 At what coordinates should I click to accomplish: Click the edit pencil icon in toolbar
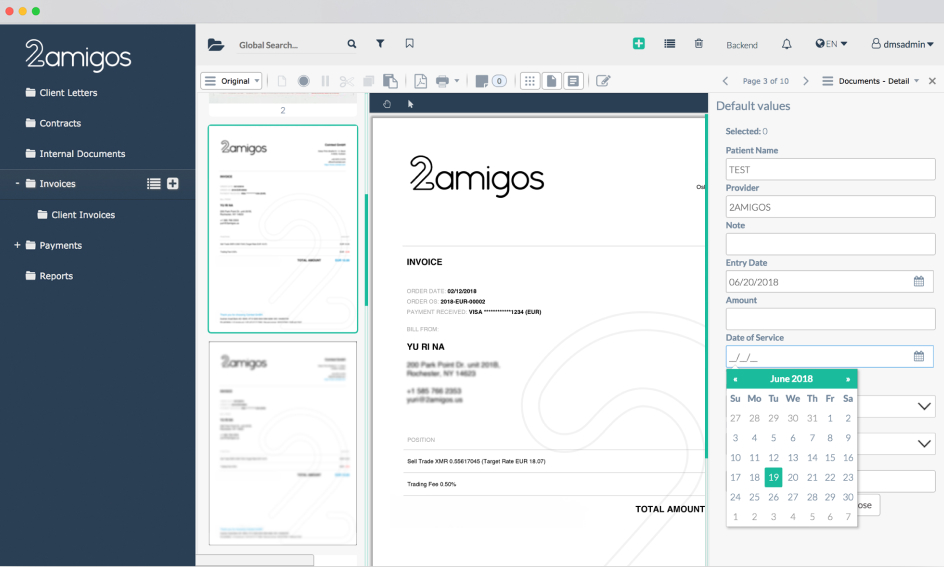coord(603,81)
